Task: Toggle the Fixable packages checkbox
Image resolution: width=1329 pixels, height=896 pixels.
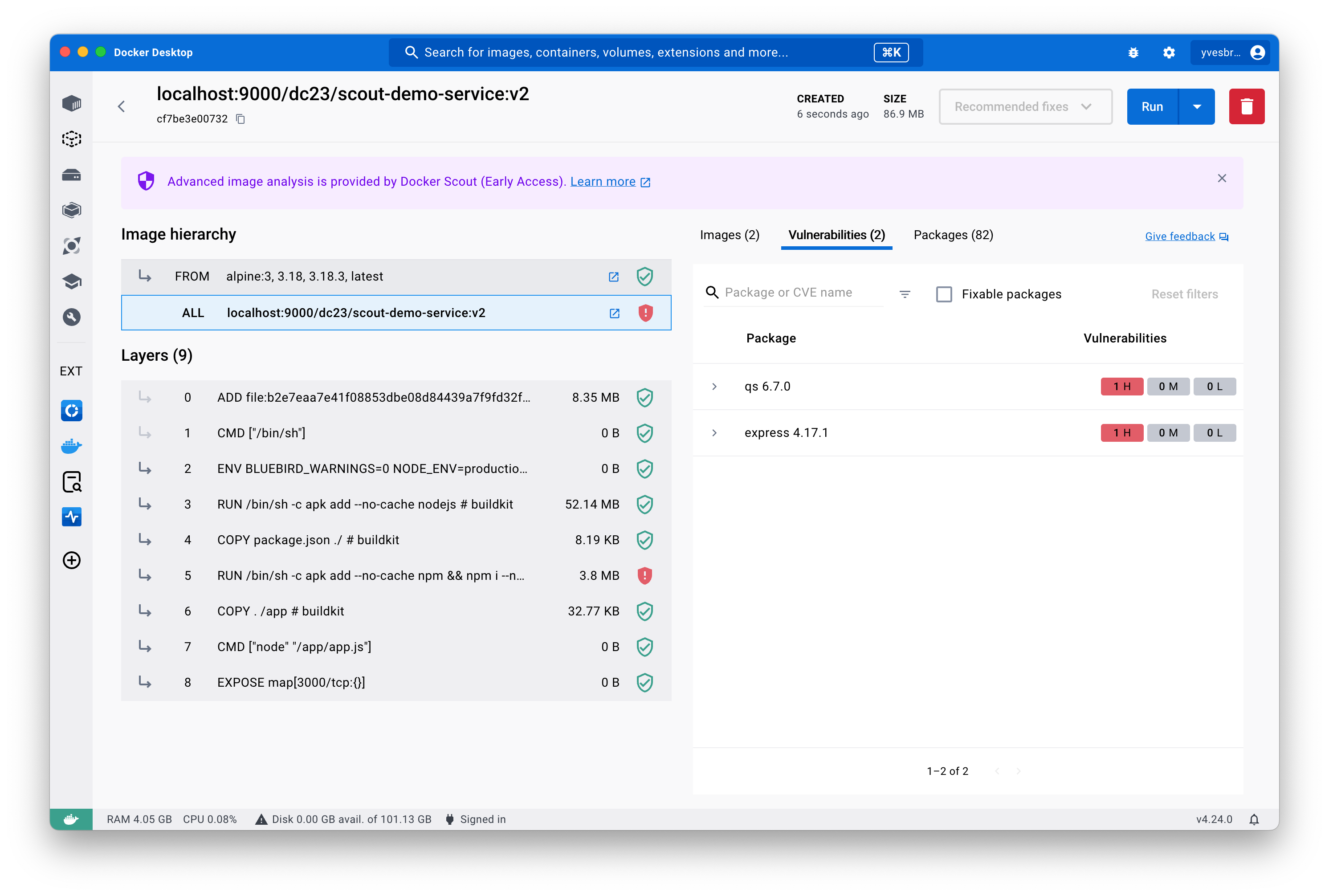Action: point(944,294)
